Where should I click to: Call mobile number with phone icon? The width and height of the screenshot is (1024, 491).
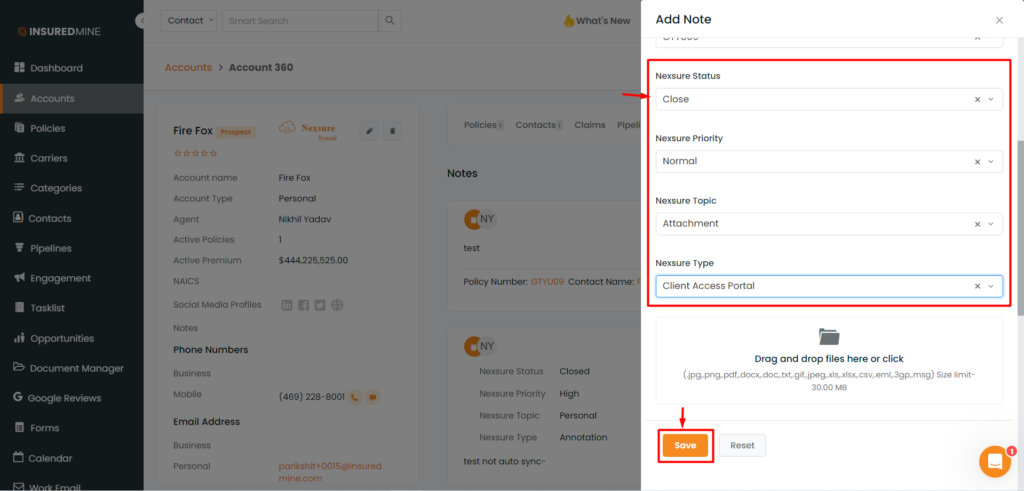[355, 396]
